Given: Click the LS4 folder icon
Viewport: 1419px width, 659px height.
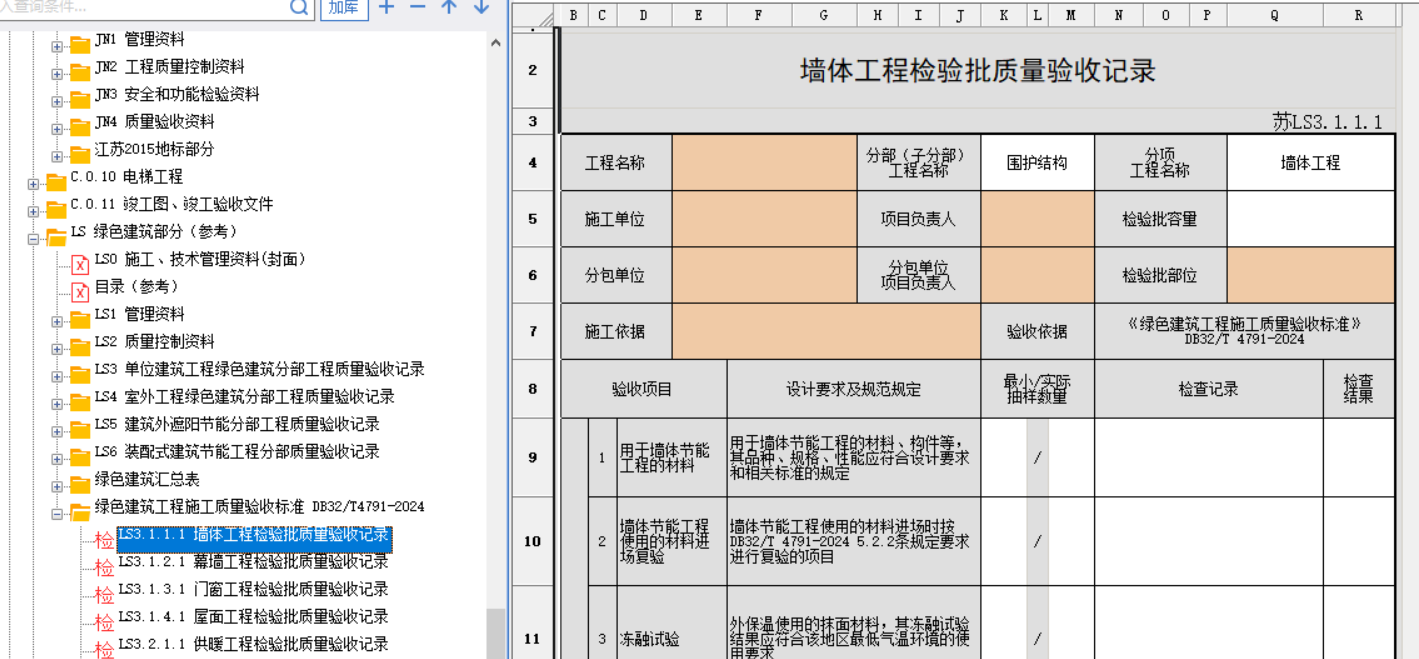Looking at the screenshot, I should [x=80, y=402].
